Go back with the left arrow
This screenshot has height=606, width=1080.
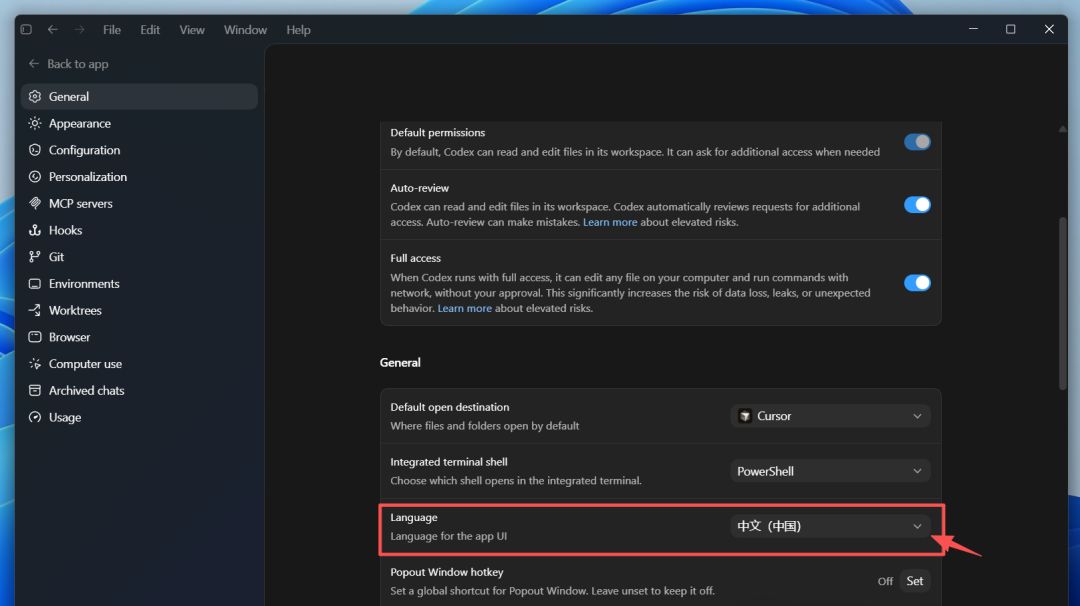pos(52,30)
